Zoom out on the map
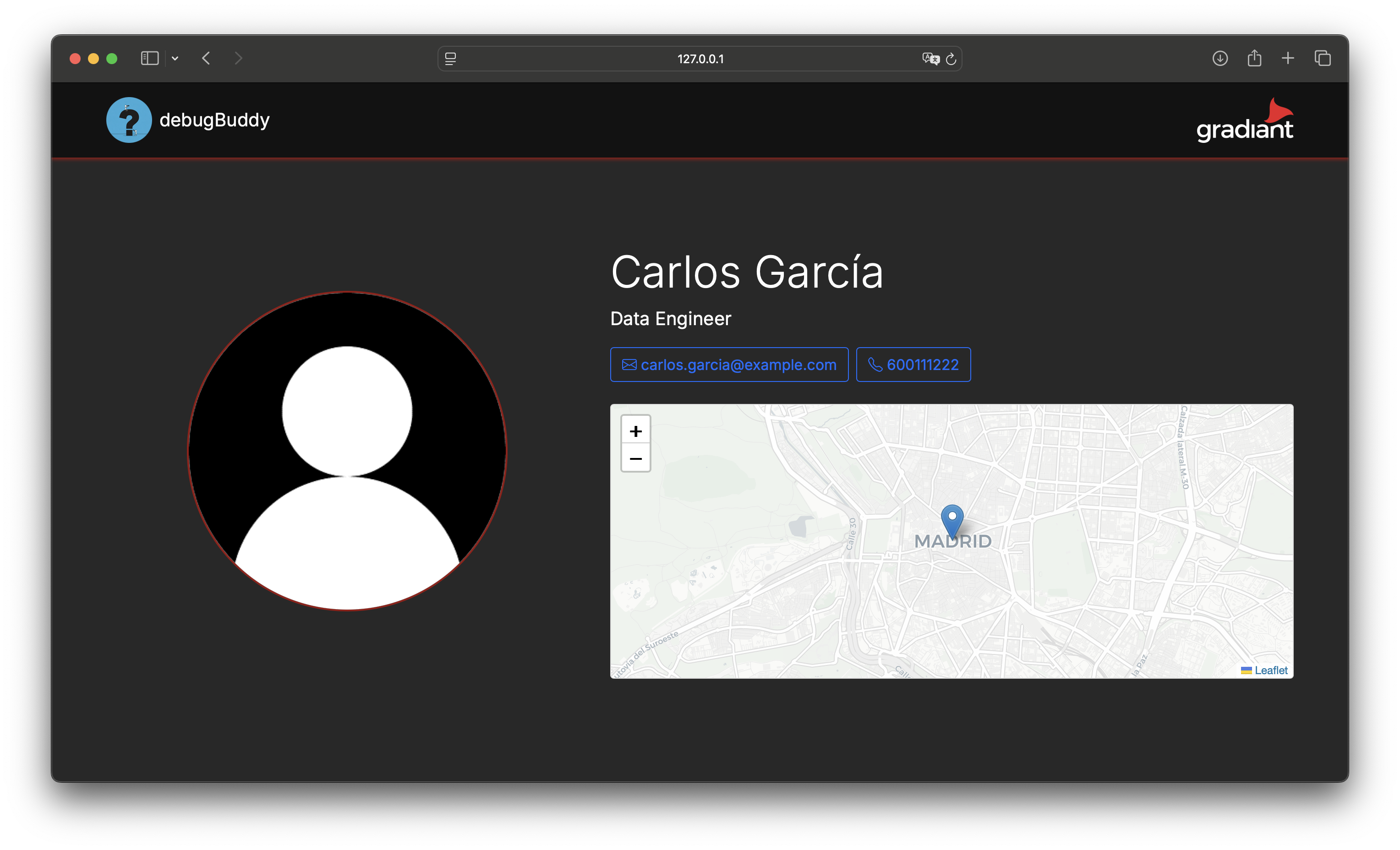This screenshot has height=850, width=1400. 636,458
